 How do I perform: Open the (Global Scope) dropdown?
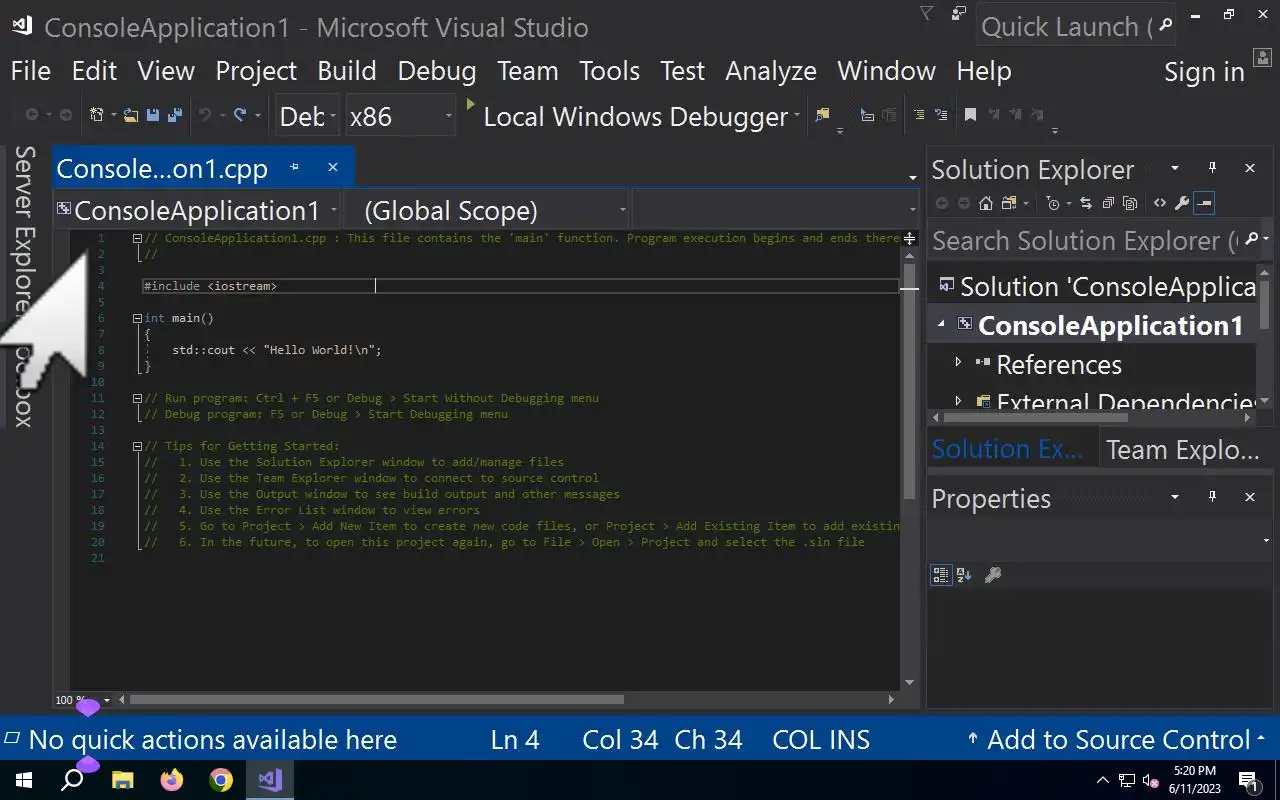pyautogui.click(x=487, y=210)
